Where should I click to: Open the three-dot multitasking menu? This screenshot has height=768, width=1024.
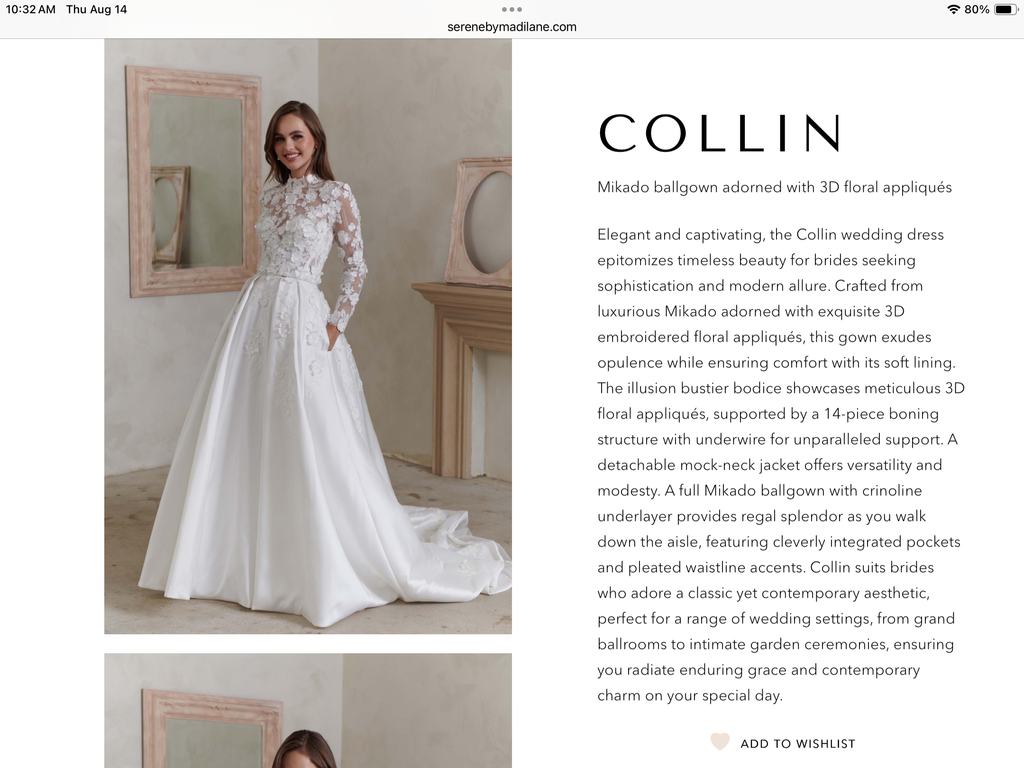tap(511, 9)
